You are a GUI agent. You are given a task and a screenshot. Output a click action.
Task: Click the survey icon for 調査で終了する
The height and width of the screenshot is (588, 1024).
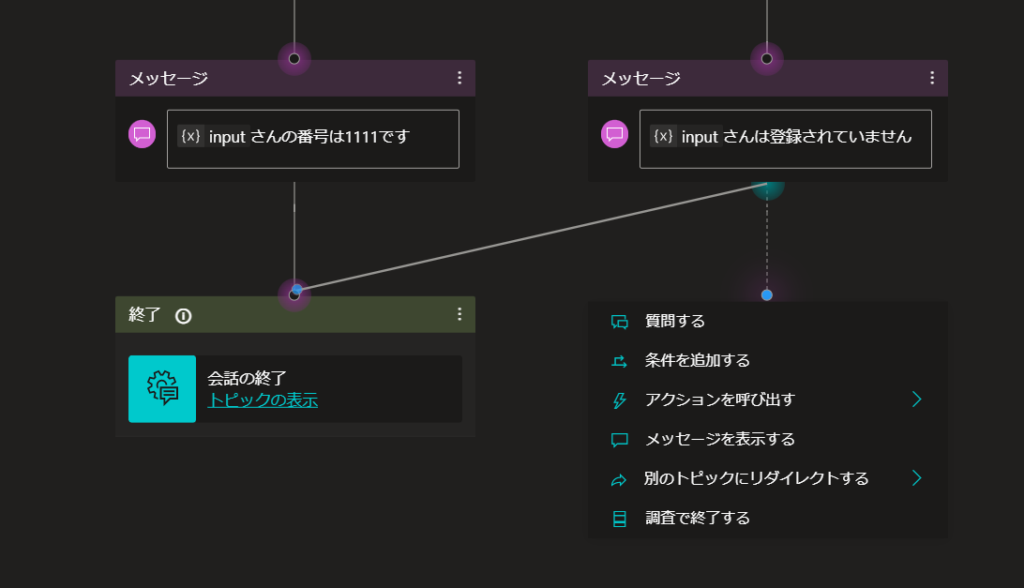[x=619, y=519]
